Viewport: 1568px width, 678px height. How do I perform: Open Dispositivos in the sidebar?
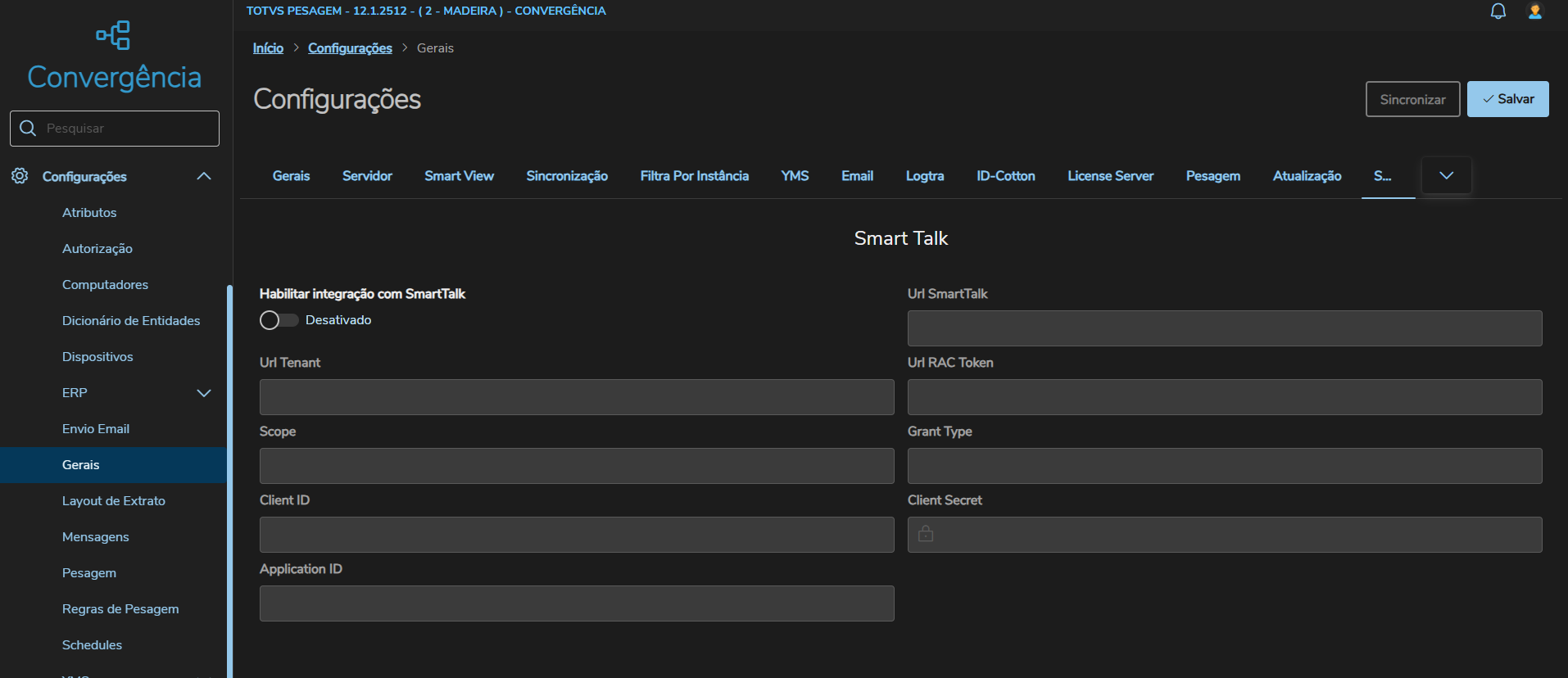(97, 357)
